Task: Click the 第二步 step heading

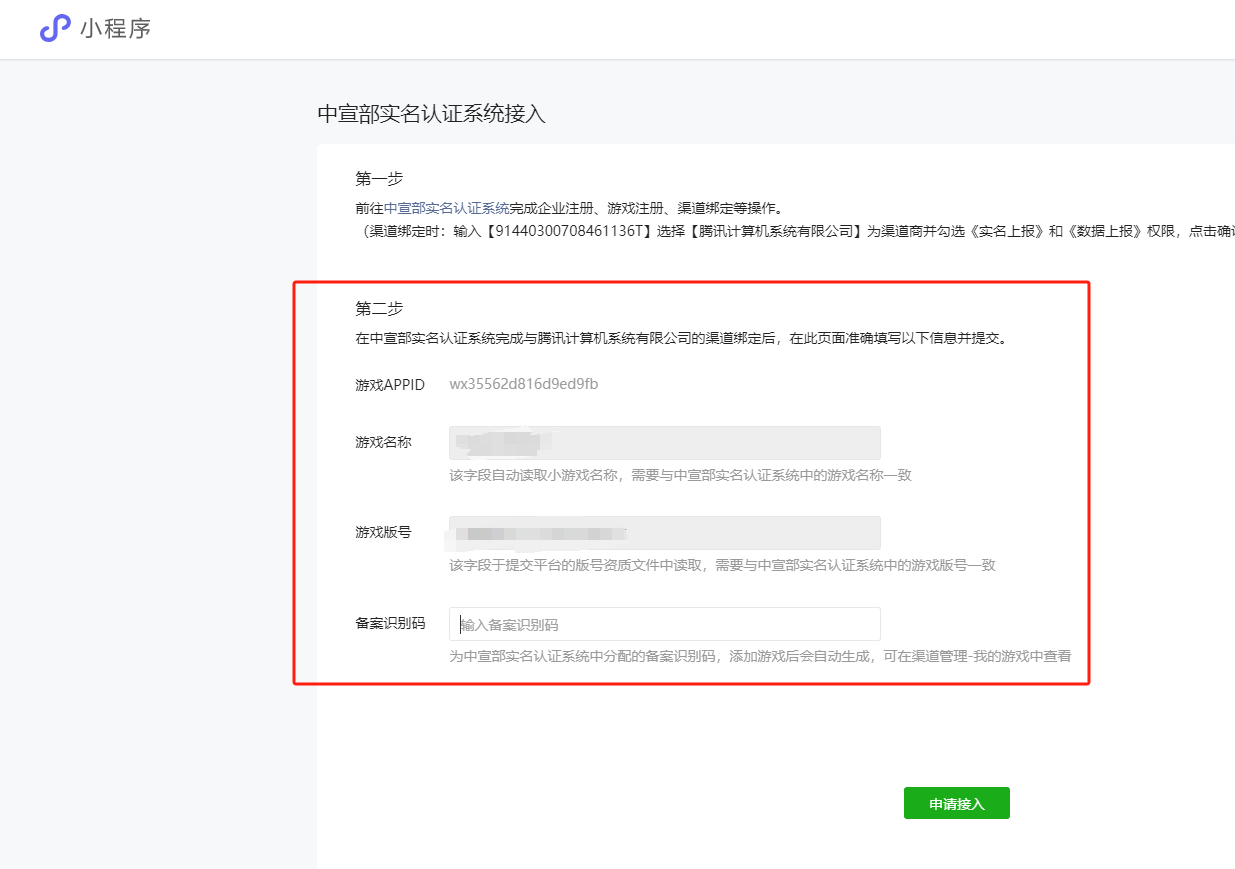Action: click(x=379, y=309)
